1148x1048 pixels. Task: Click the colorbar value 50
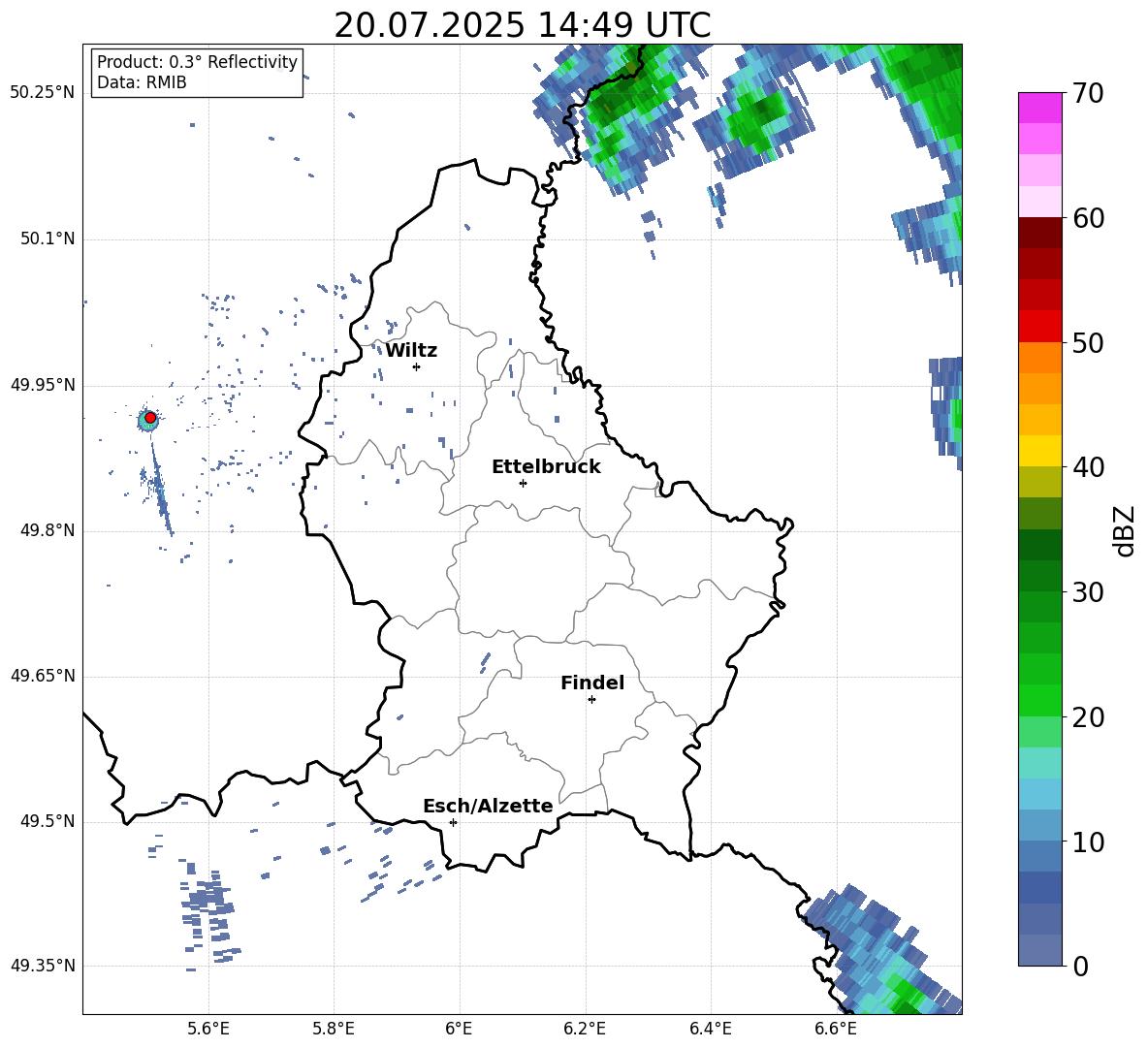click(1088, 343)
